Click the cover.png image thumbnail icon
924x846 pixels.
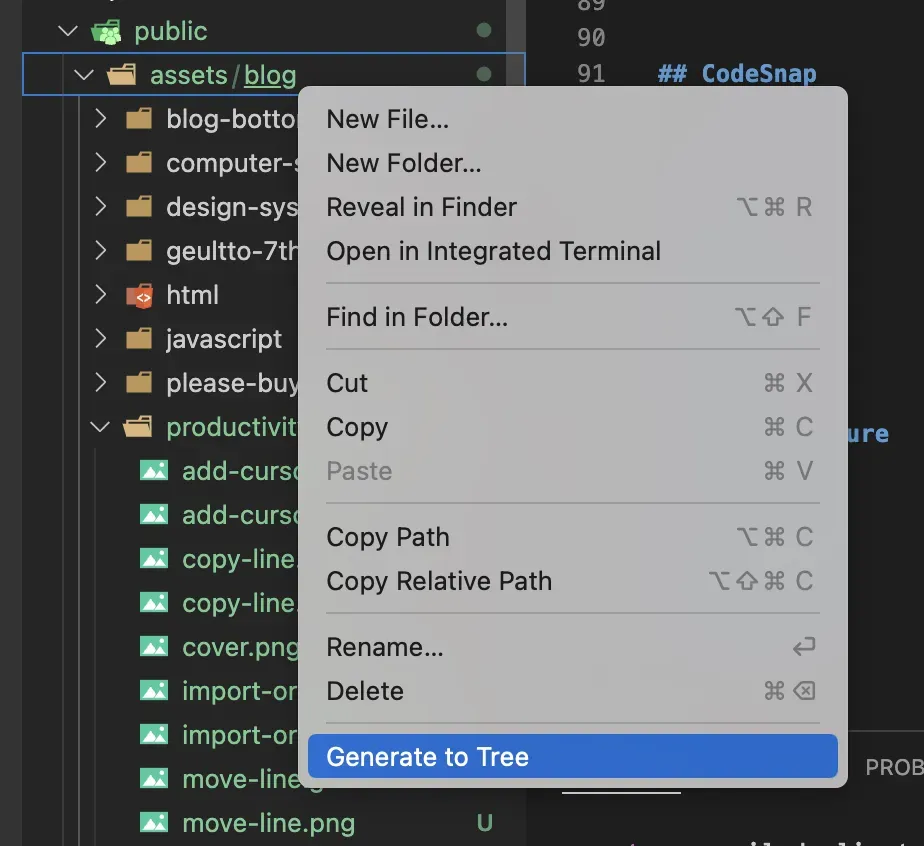[153, 646]
